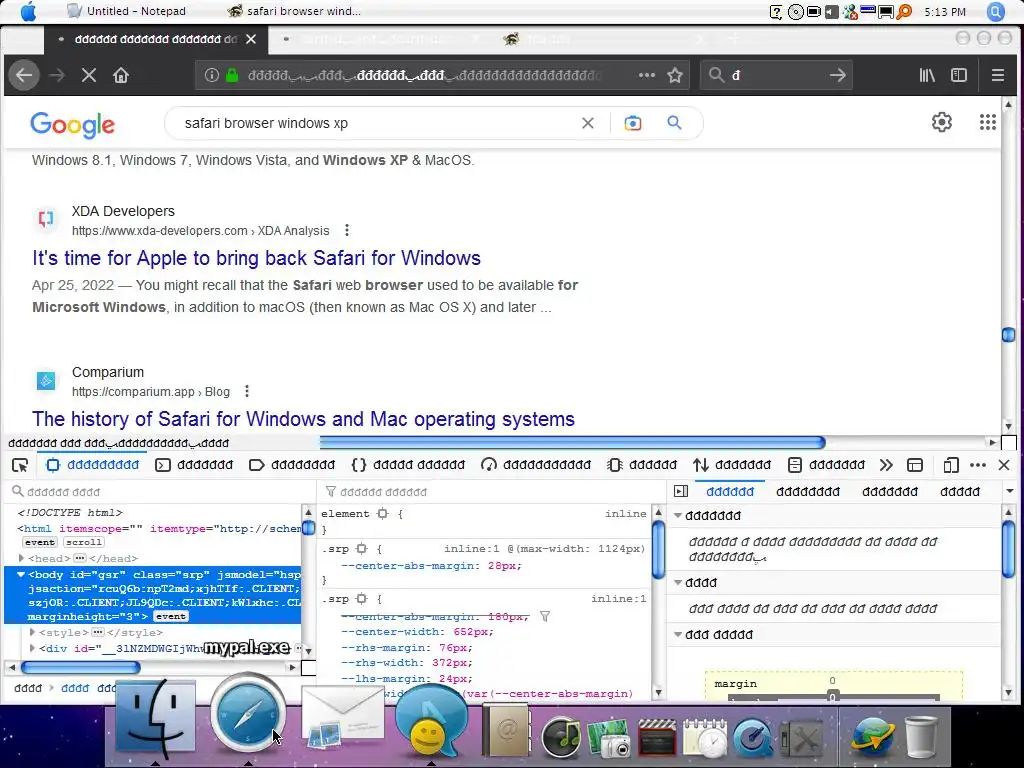Launch Finder from the dock
1024x768 pixels.
pyautogui.click(x=155, y=716)
